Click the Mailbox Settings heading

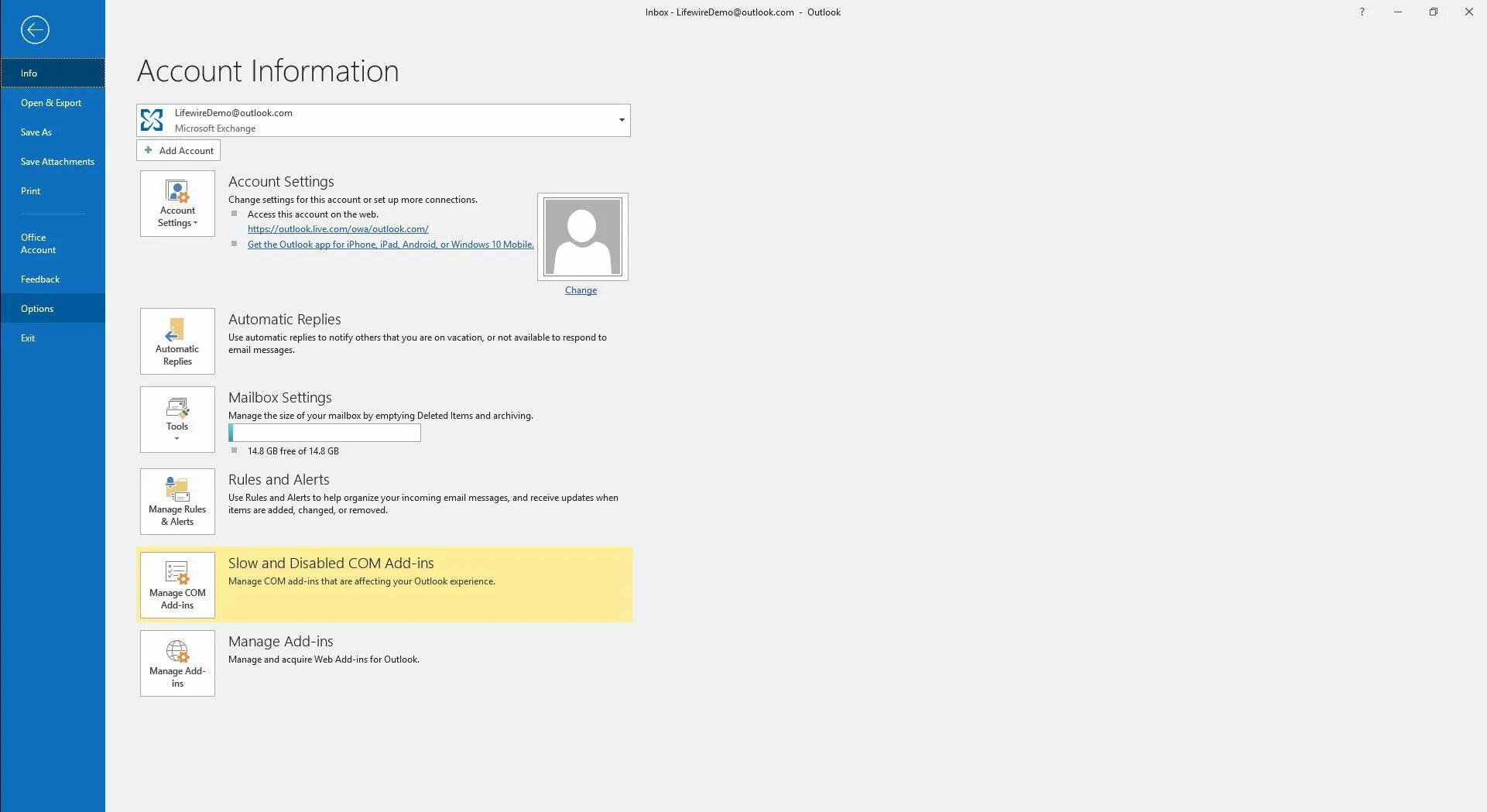click(x=280, y=398)
